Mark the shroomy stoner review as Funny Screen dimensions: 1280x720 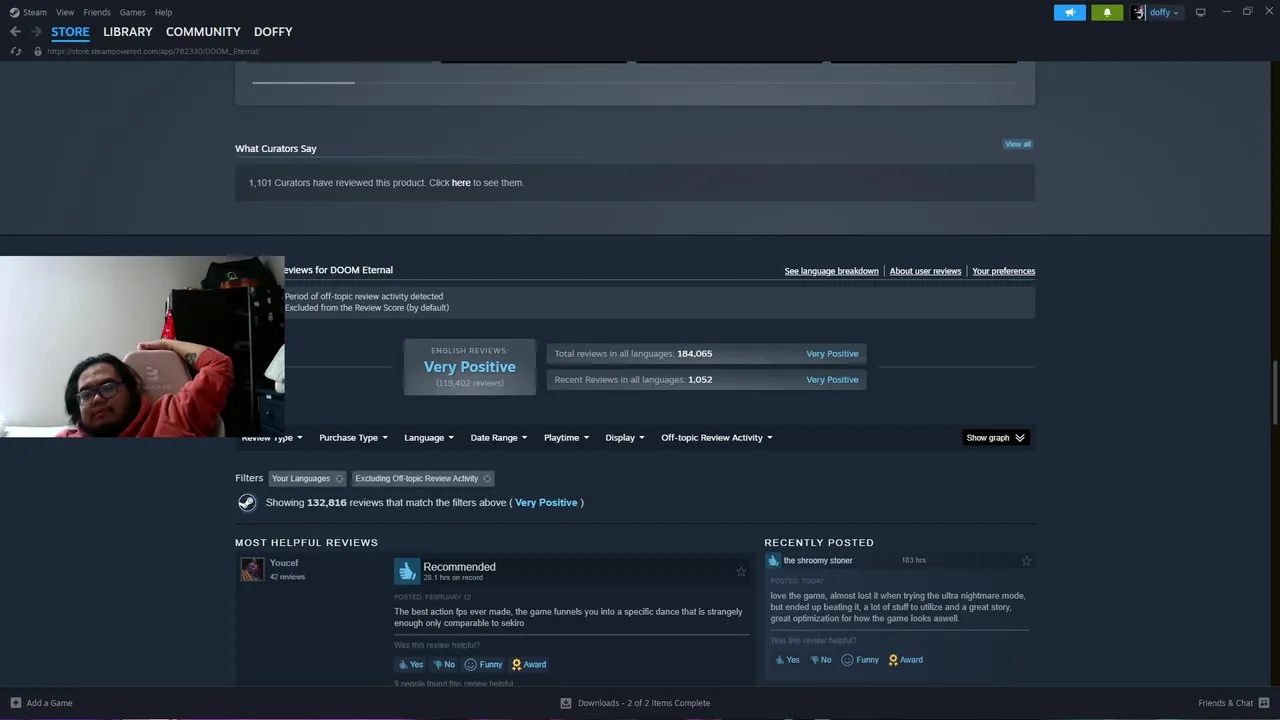pos(860,660)
